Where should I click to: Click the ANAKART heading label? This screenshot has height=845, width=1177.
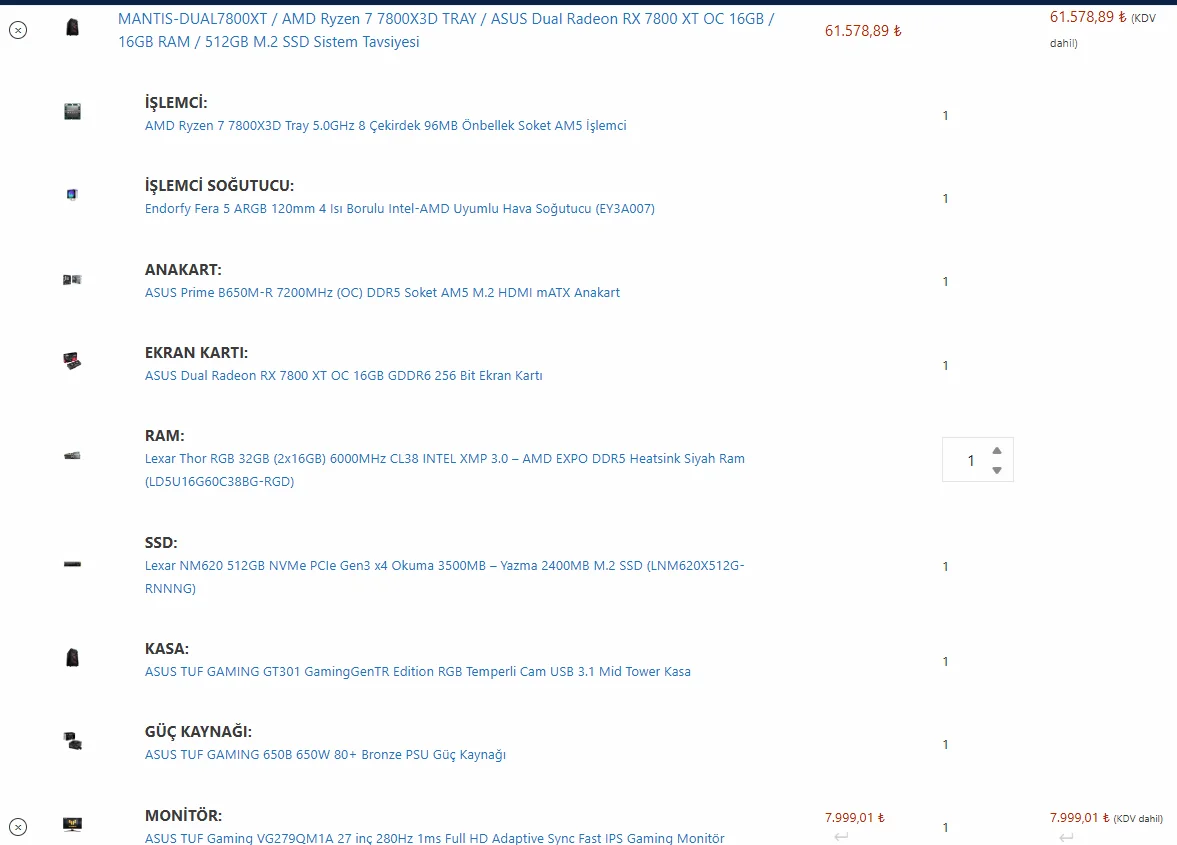click(x=183, y=269)
